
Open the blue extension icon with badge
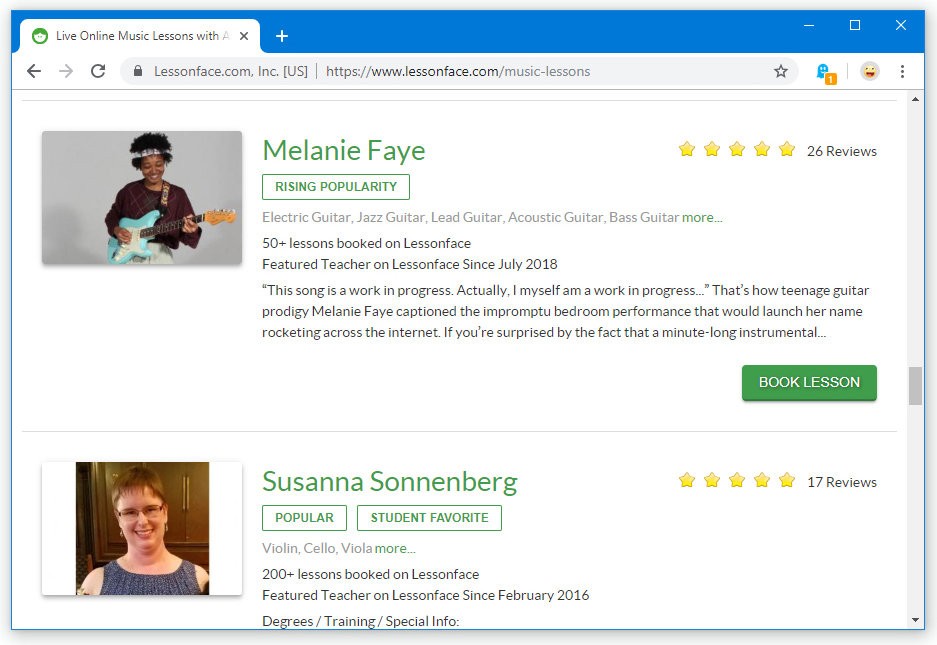(825, 72)
